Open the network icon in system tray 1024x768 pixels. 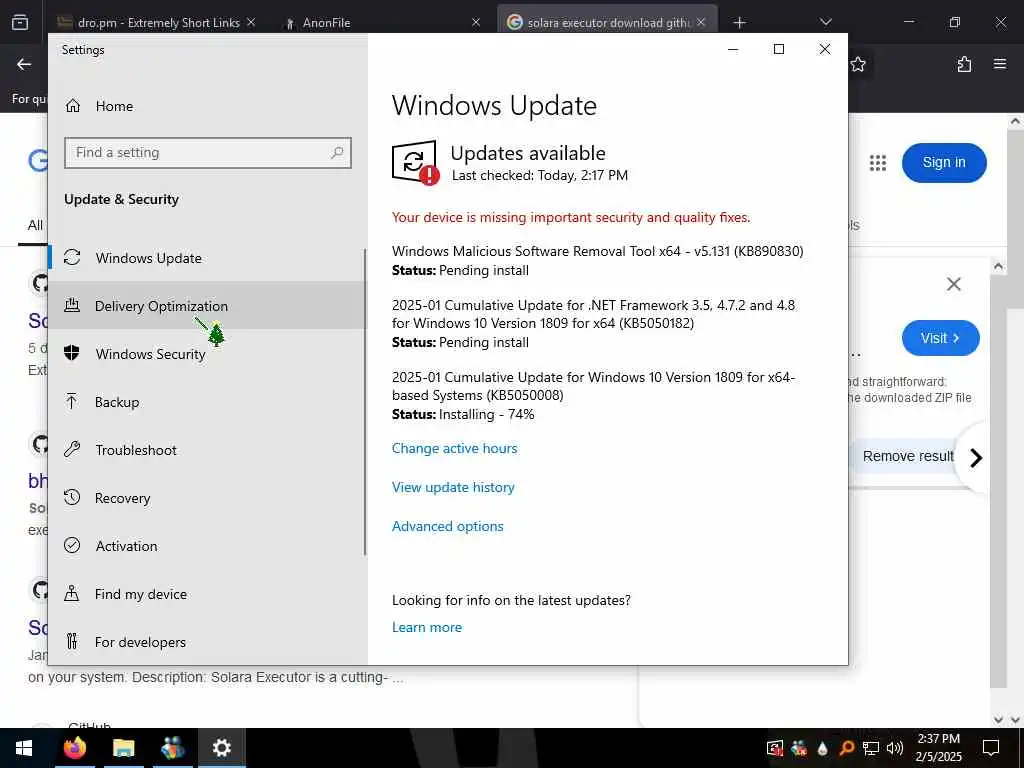click(x=871, y=748)
